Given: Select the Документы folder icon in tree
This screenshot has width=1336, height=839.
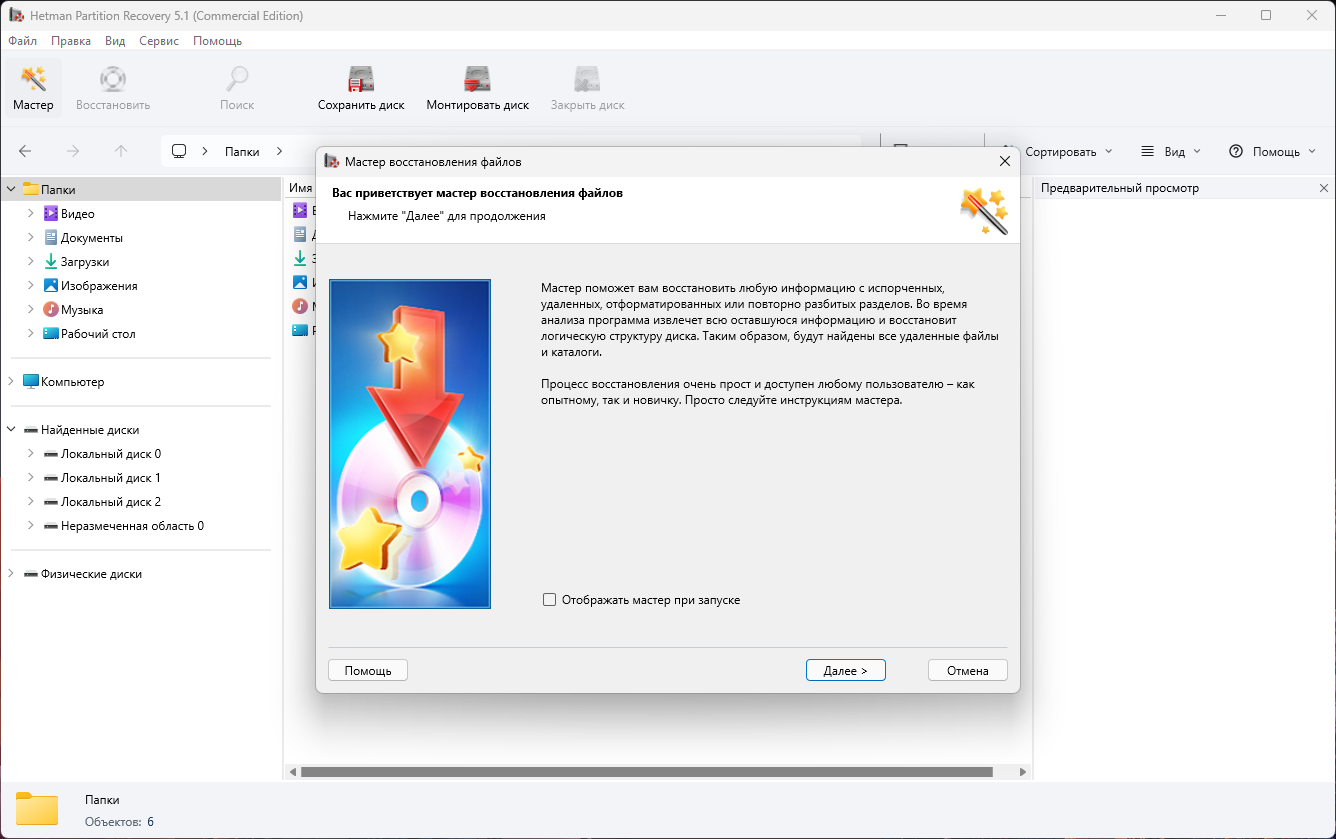Looking at the screenshot, I should coord(51,237).
